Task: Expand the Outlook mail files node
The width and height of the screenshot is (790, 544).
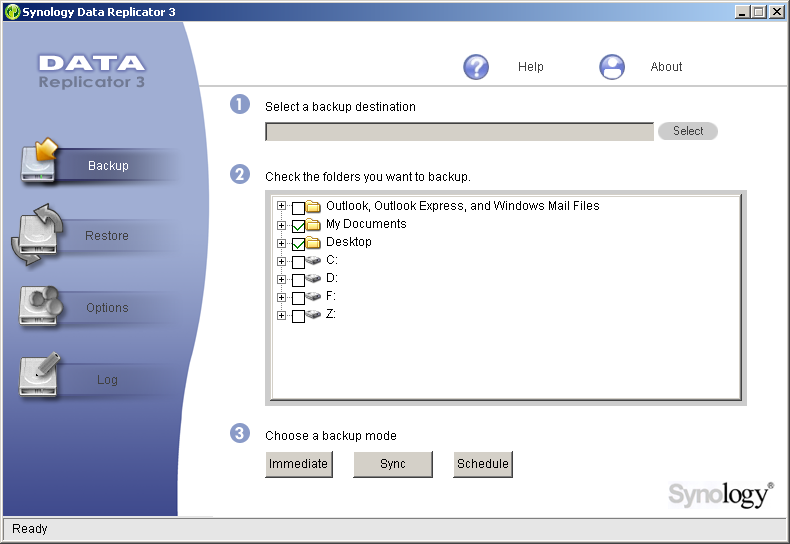Action: 281,206
